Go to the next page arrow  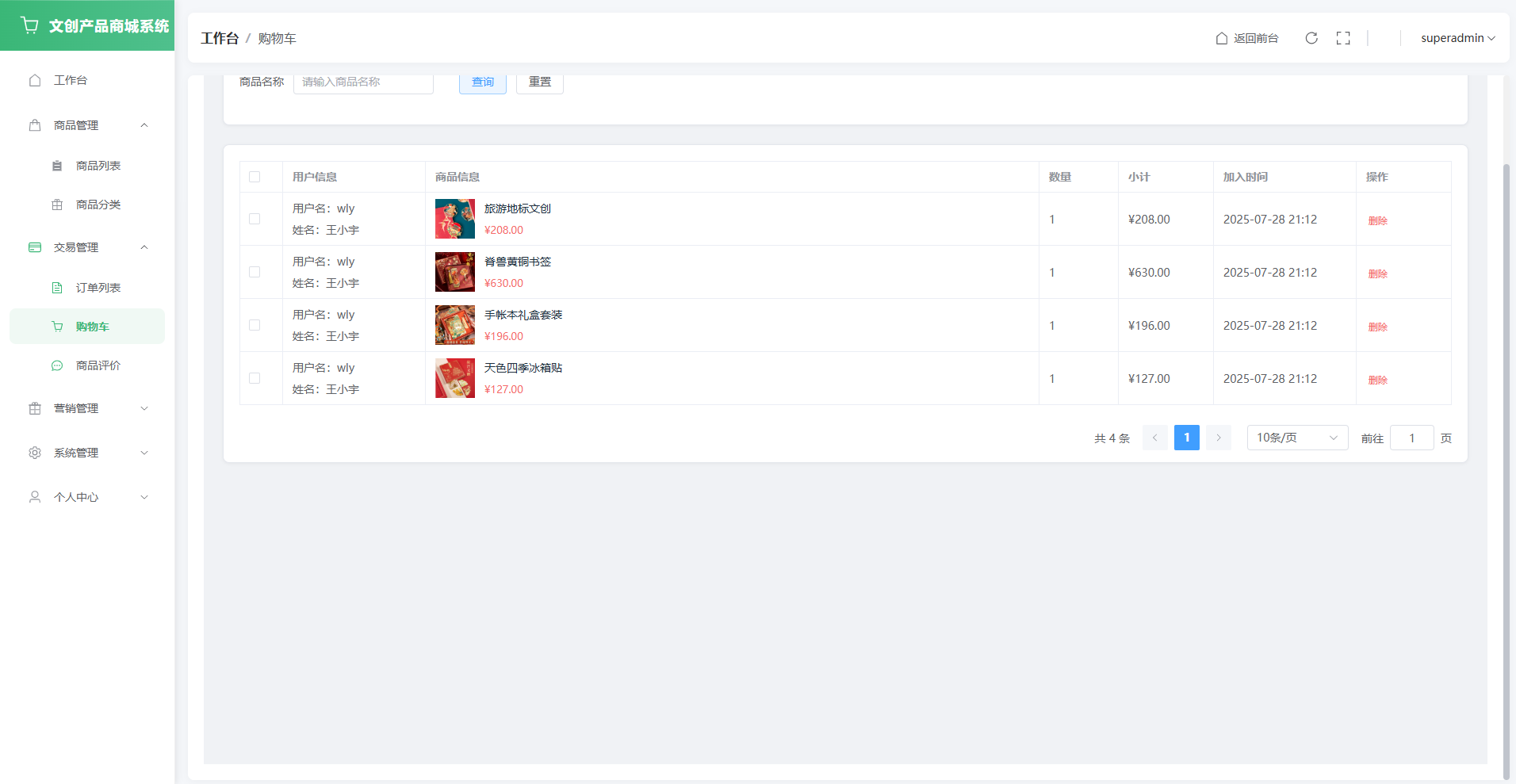[1219, 438]
